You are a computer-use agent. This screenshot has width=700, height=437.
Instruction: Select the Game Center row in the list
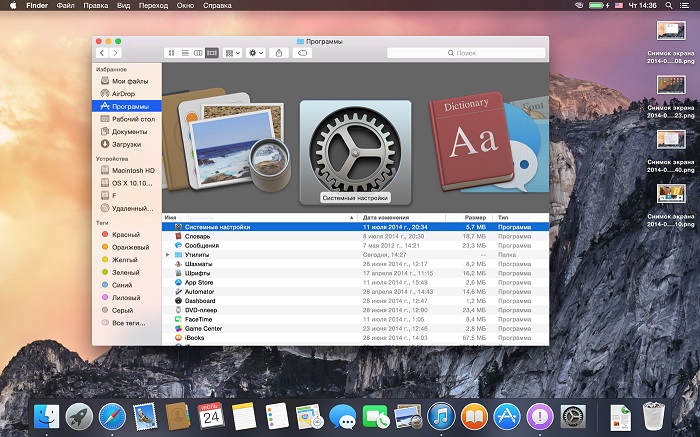point(355,329)
